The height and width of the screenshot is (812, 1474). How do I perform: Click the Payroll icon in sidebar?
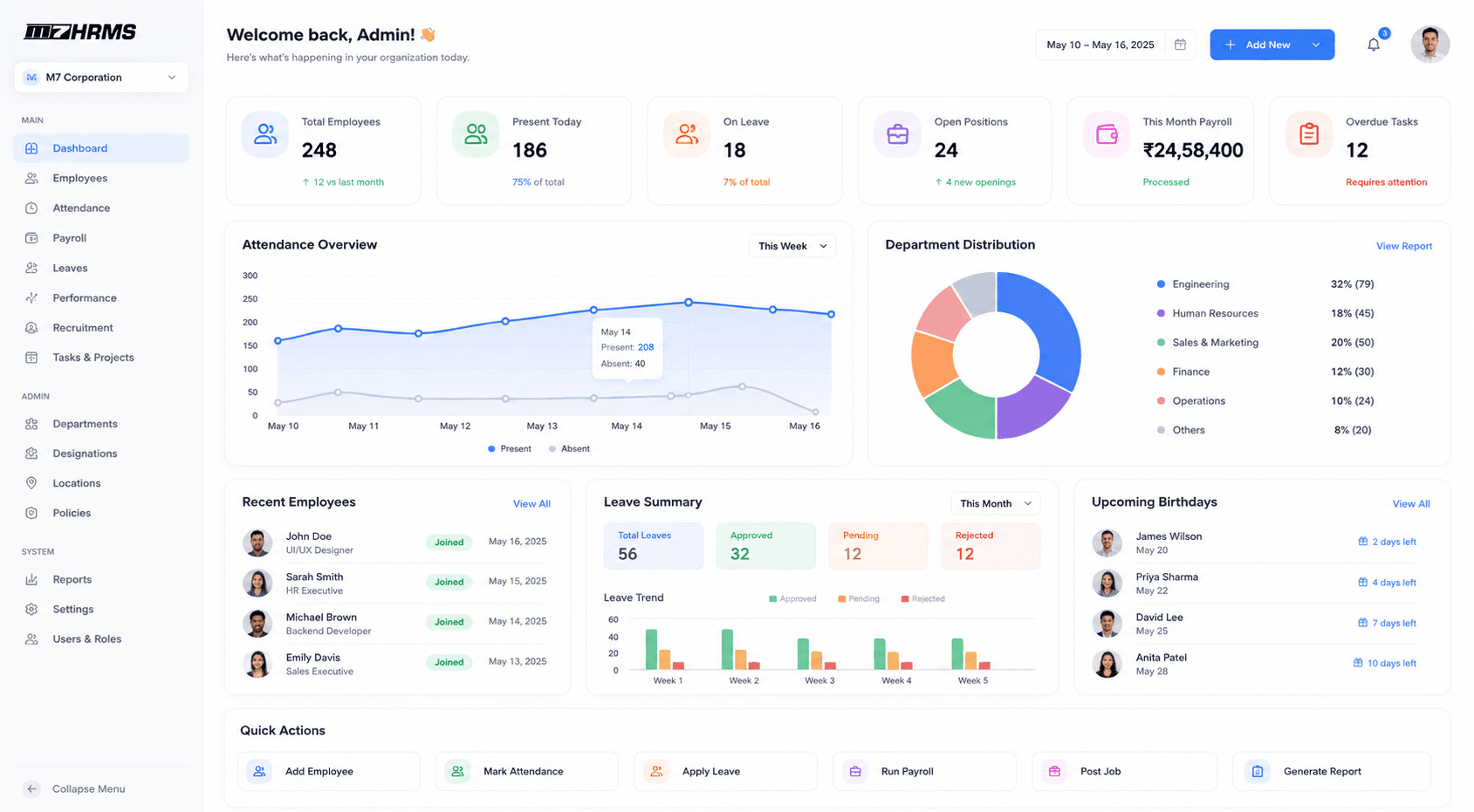click(31, 238)
